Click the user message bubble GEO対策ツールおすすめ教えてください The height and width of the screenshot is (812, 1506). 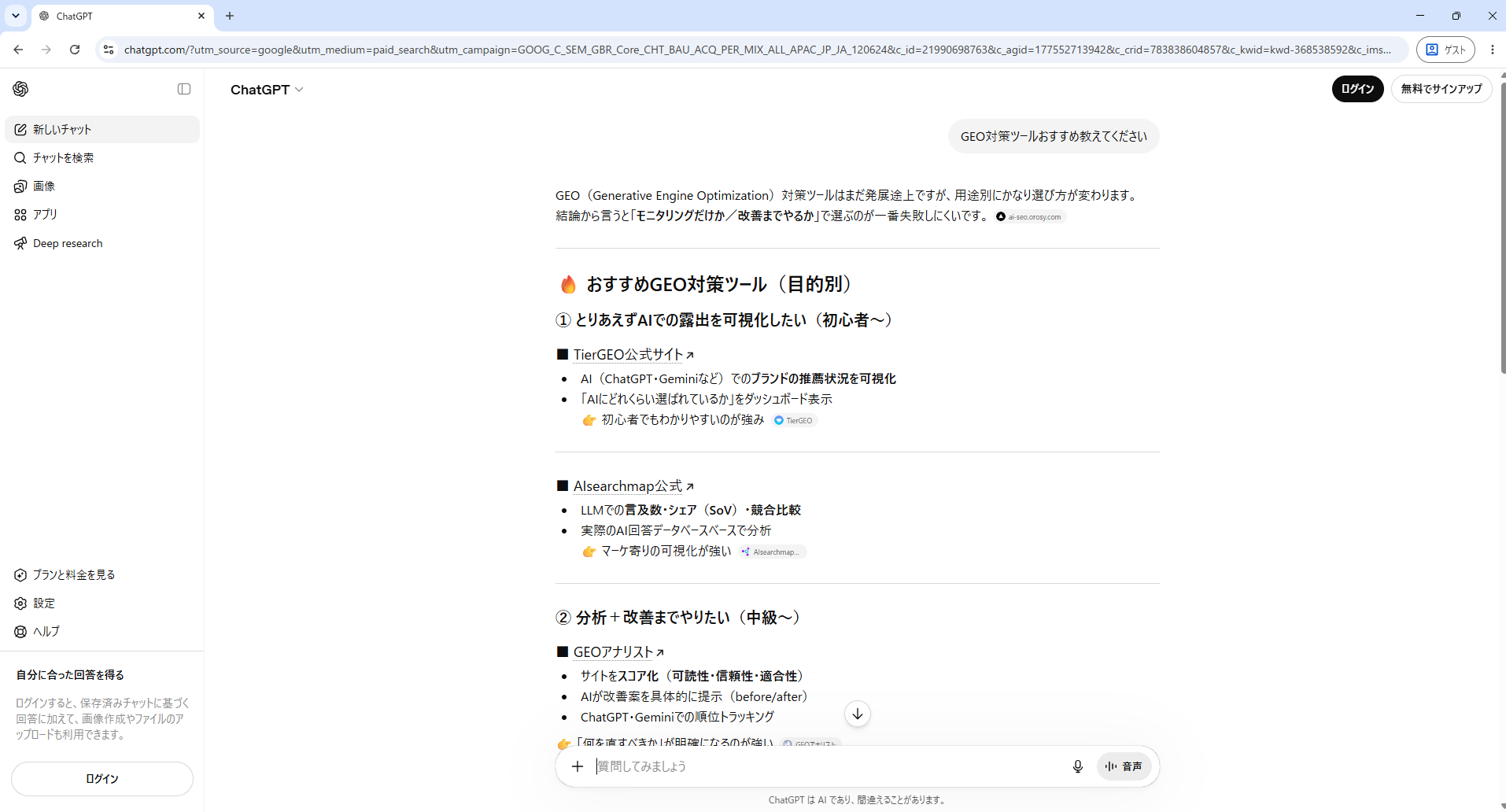pyautogui.click(x=1054, y=137)
